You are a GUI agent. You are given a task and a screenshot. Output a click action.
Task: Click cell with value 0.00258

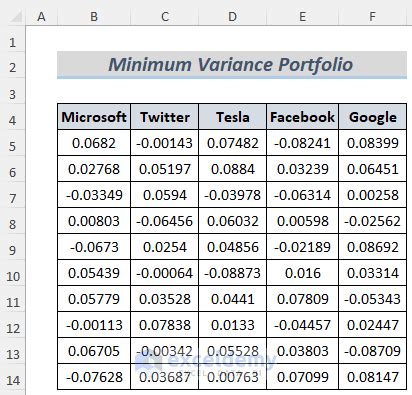pyautogui.click(x=373, y=195)
